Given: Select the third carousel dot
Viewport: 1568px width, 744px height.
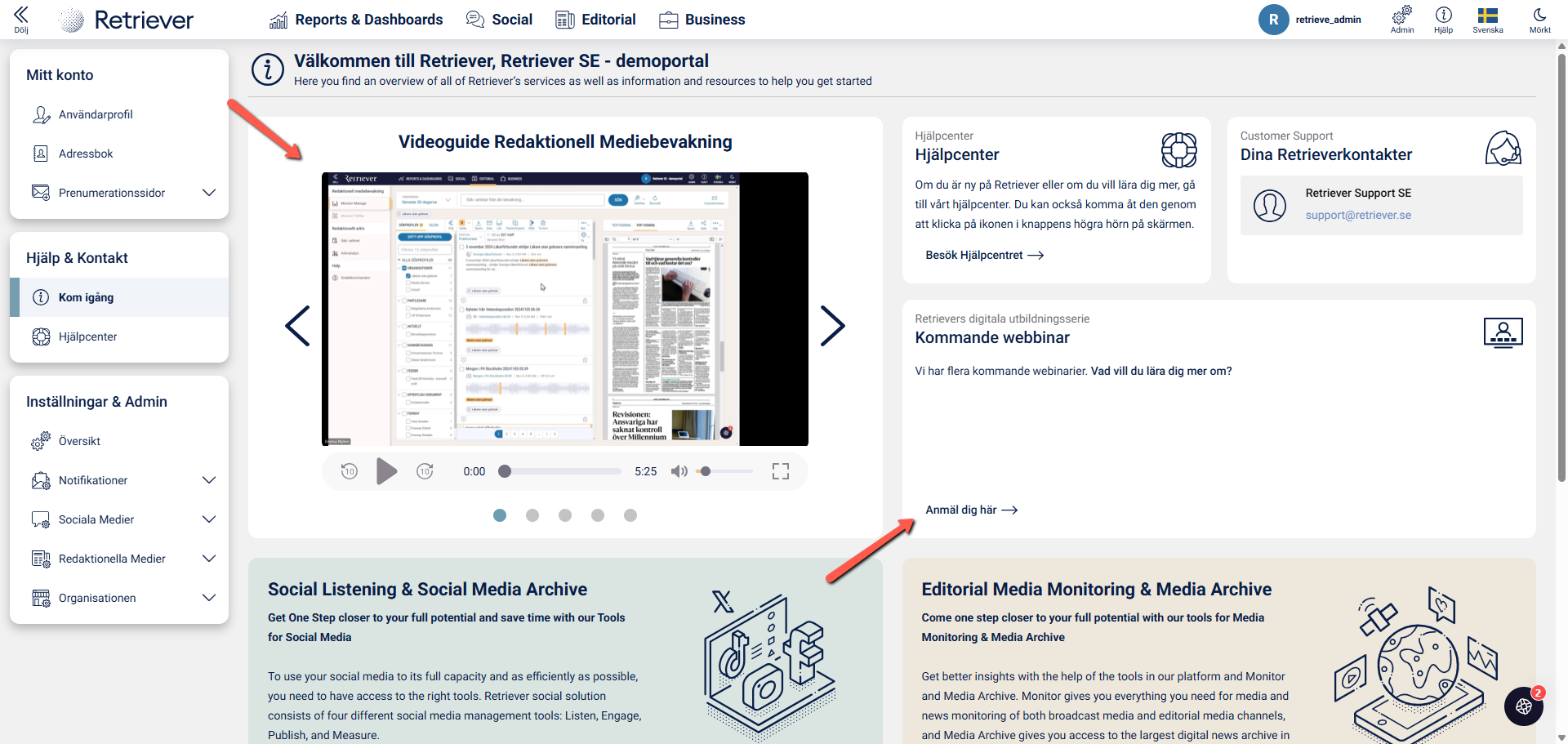Looking at the screenshot, I should 565,515.
